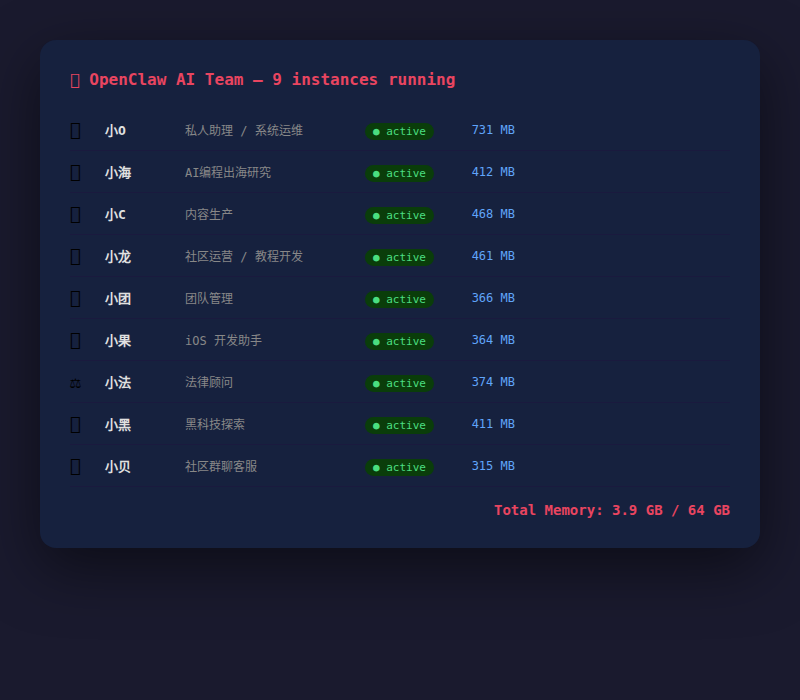Open the 小法 法律顾问 entry
800x700 pixels.
tap(400, 382)
